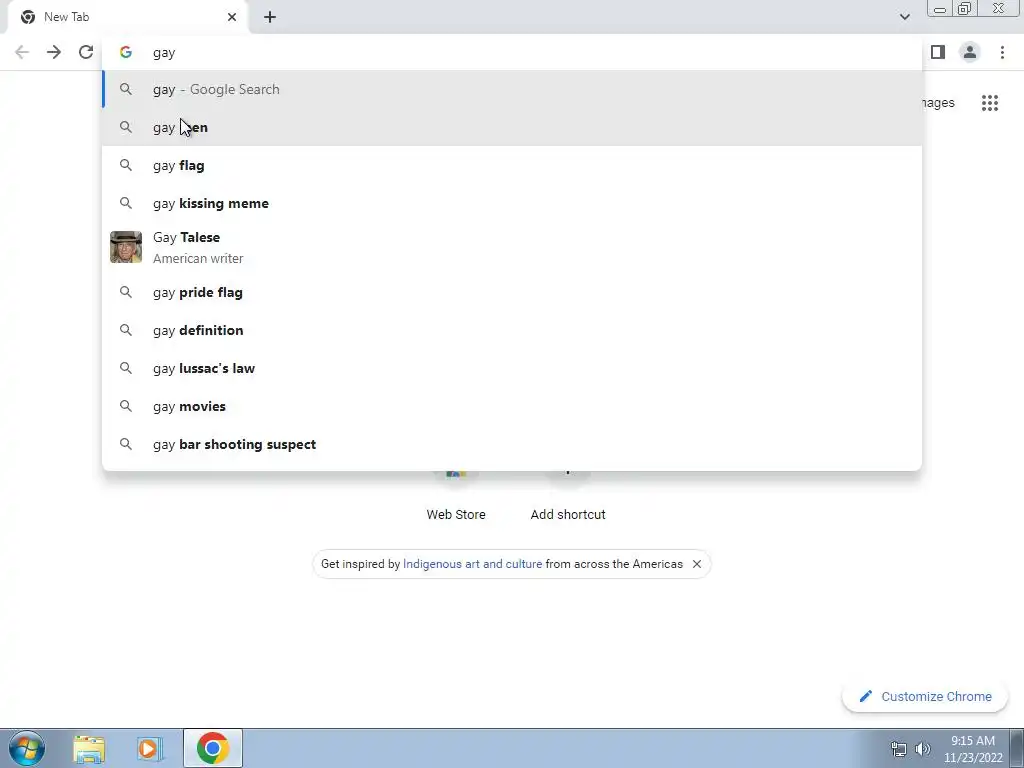Screen dimensions: 1024x768
Task: Open a new tab with plus button
Action: (270, 17)
